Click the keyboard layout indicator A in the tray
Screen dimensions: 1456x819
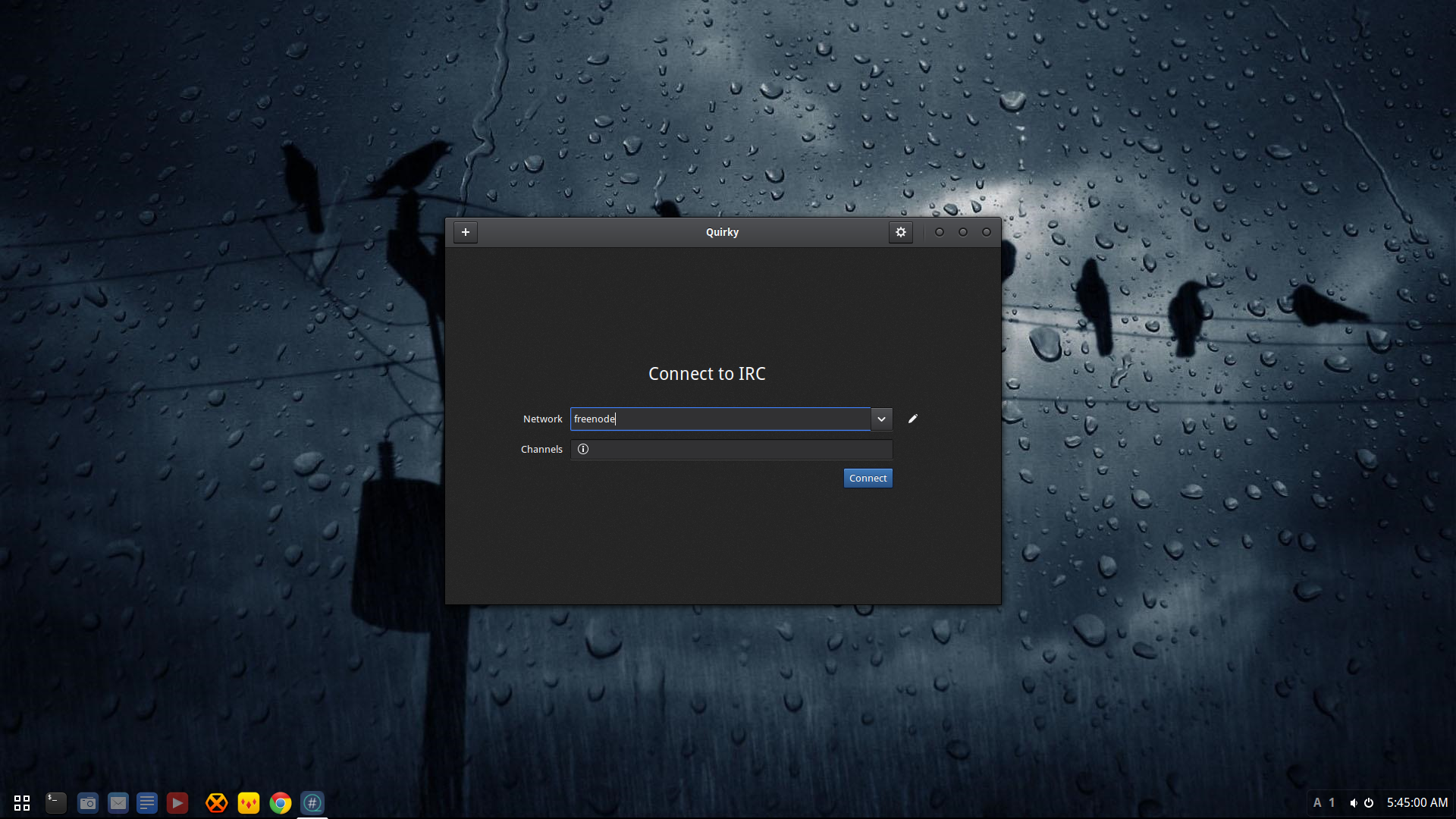[1317, 802]
